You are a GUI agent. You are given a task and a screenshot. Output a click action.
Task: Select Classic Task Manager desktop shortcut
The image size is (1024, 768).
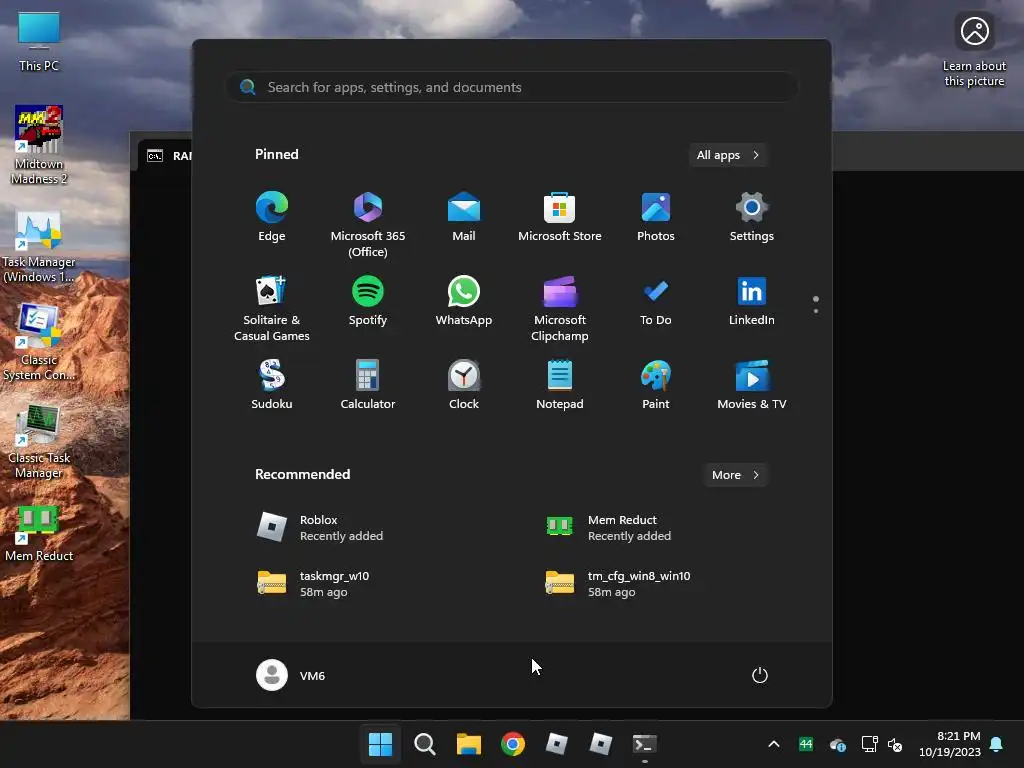39,441
